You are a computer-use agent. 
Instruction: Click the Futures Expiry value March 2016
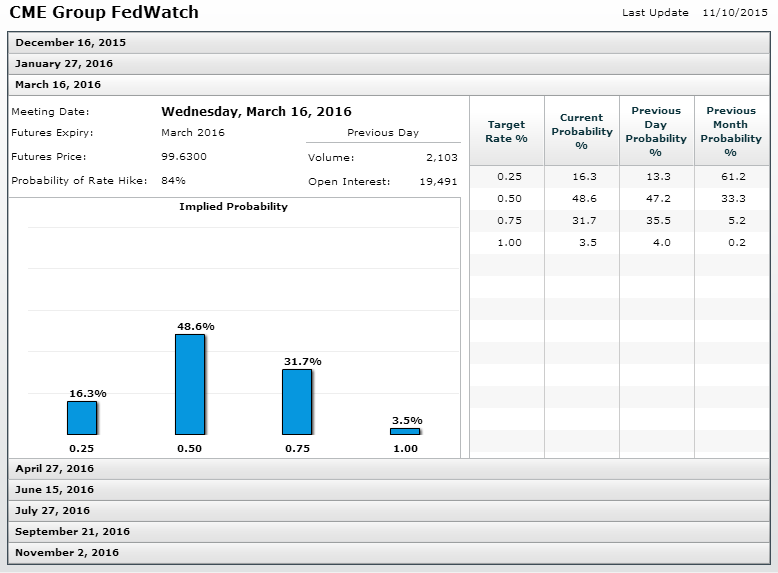pos(193,133)
